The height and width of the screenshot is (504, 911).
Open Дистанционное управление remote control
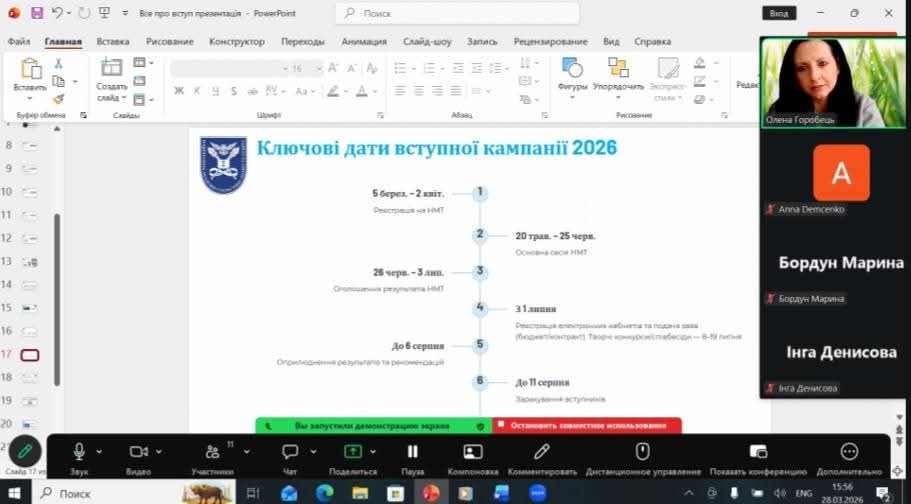(x=643, y=451)
